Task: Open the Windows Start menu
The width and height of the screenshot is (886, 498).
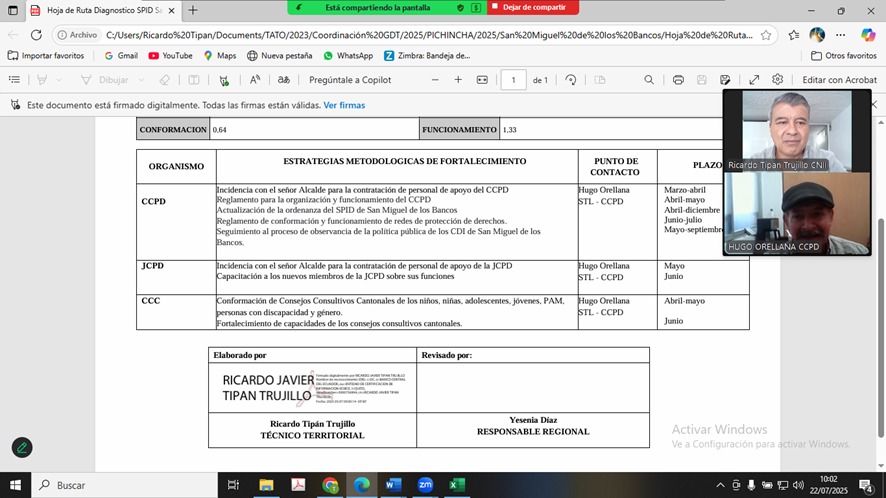Action: coord(15,485)
